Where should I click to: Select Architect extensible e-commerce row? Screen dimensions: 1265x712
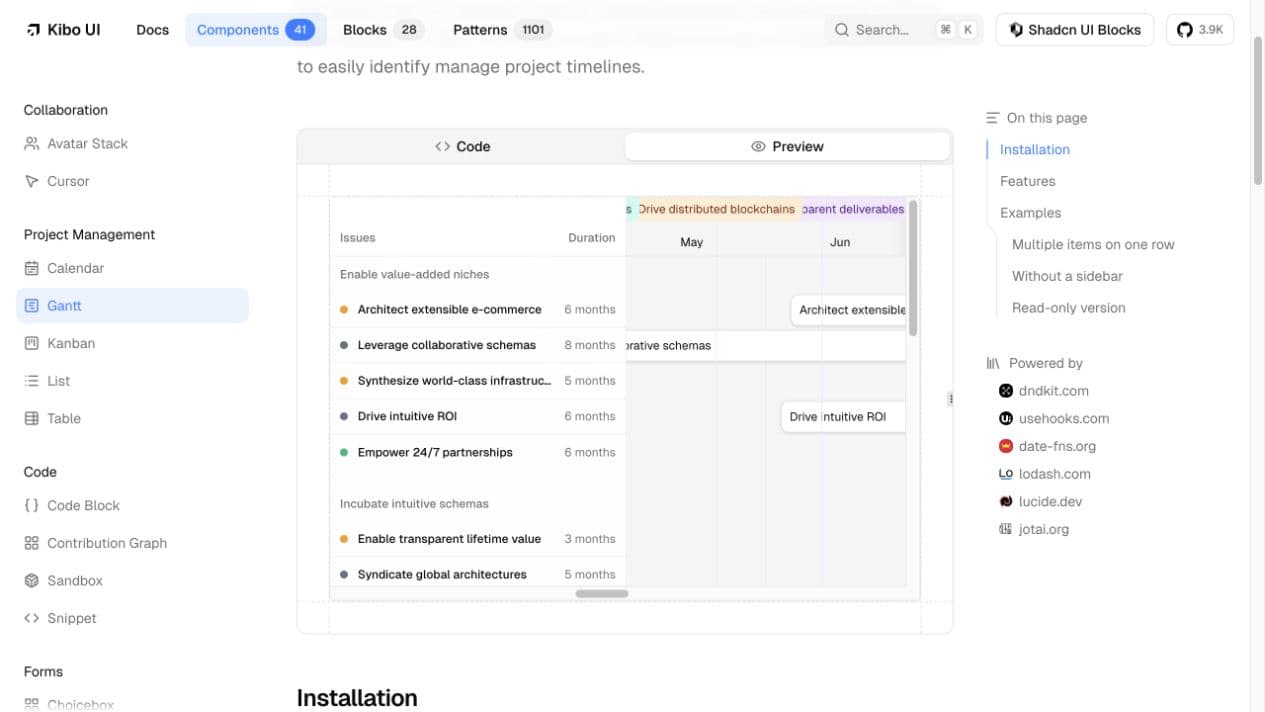point(477,310)
